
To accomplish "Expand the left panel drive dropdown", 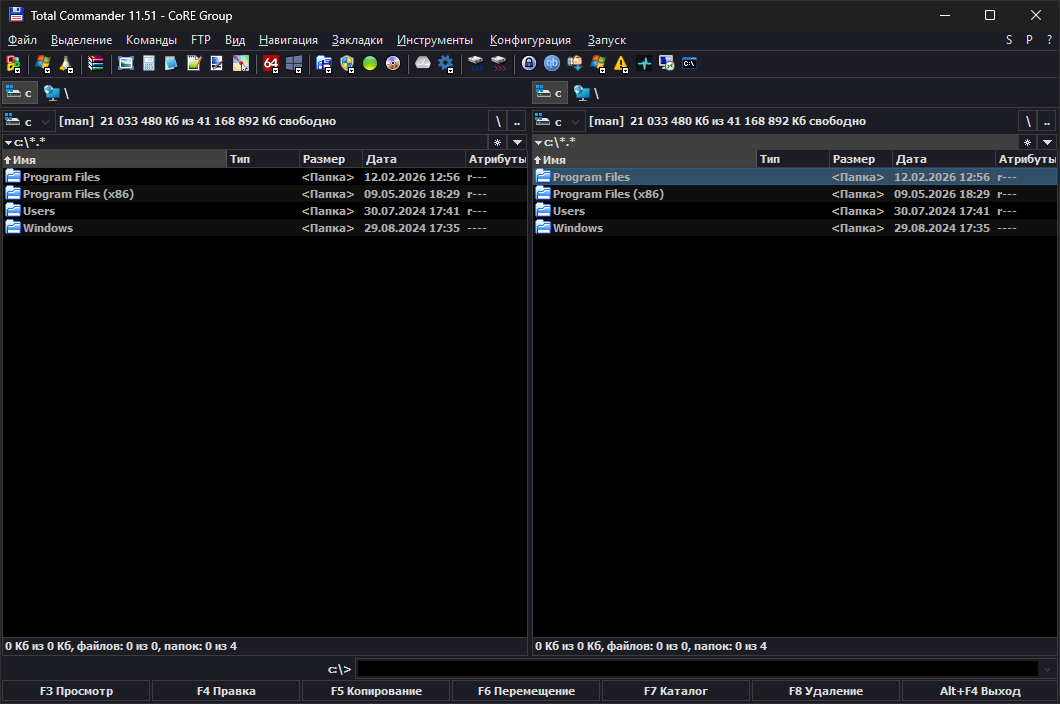I will tap(45, 122).
